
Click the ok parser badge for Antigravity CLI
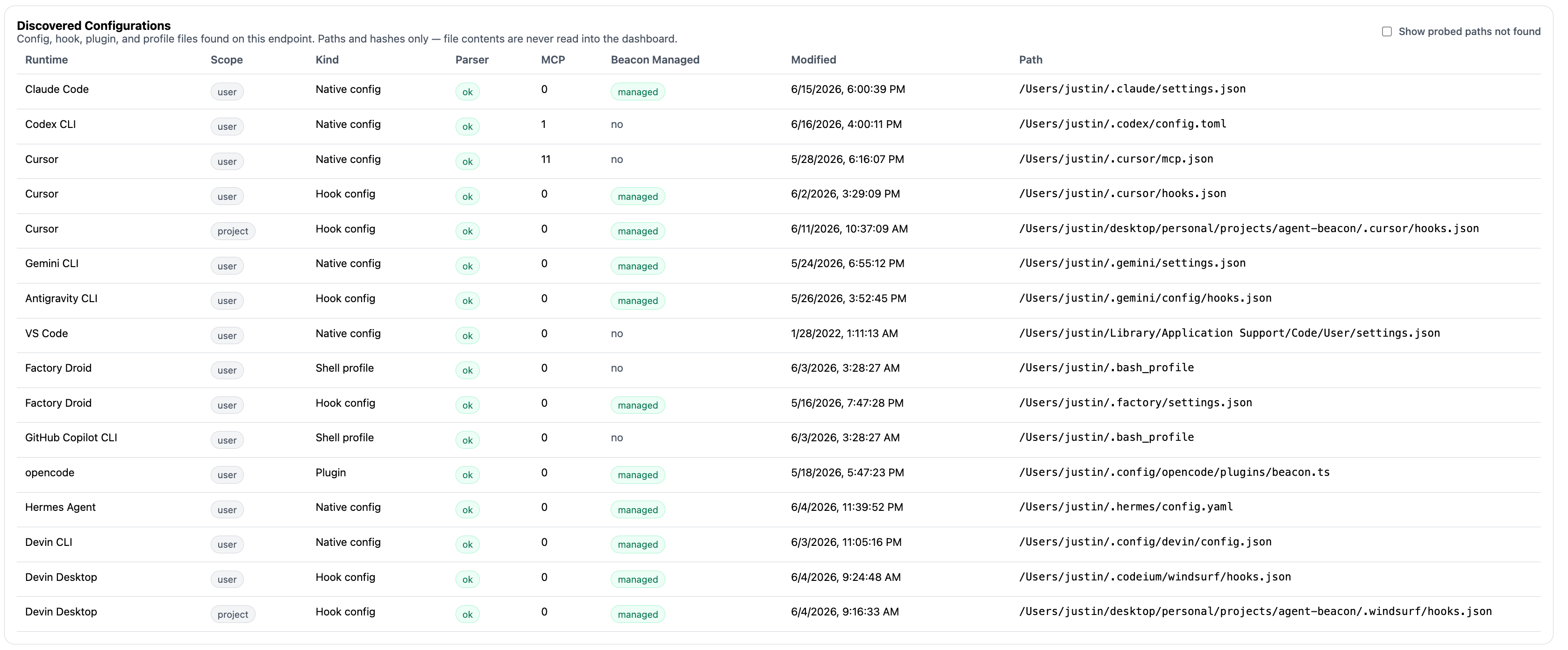pyautogui.click(x=468, y=301)
